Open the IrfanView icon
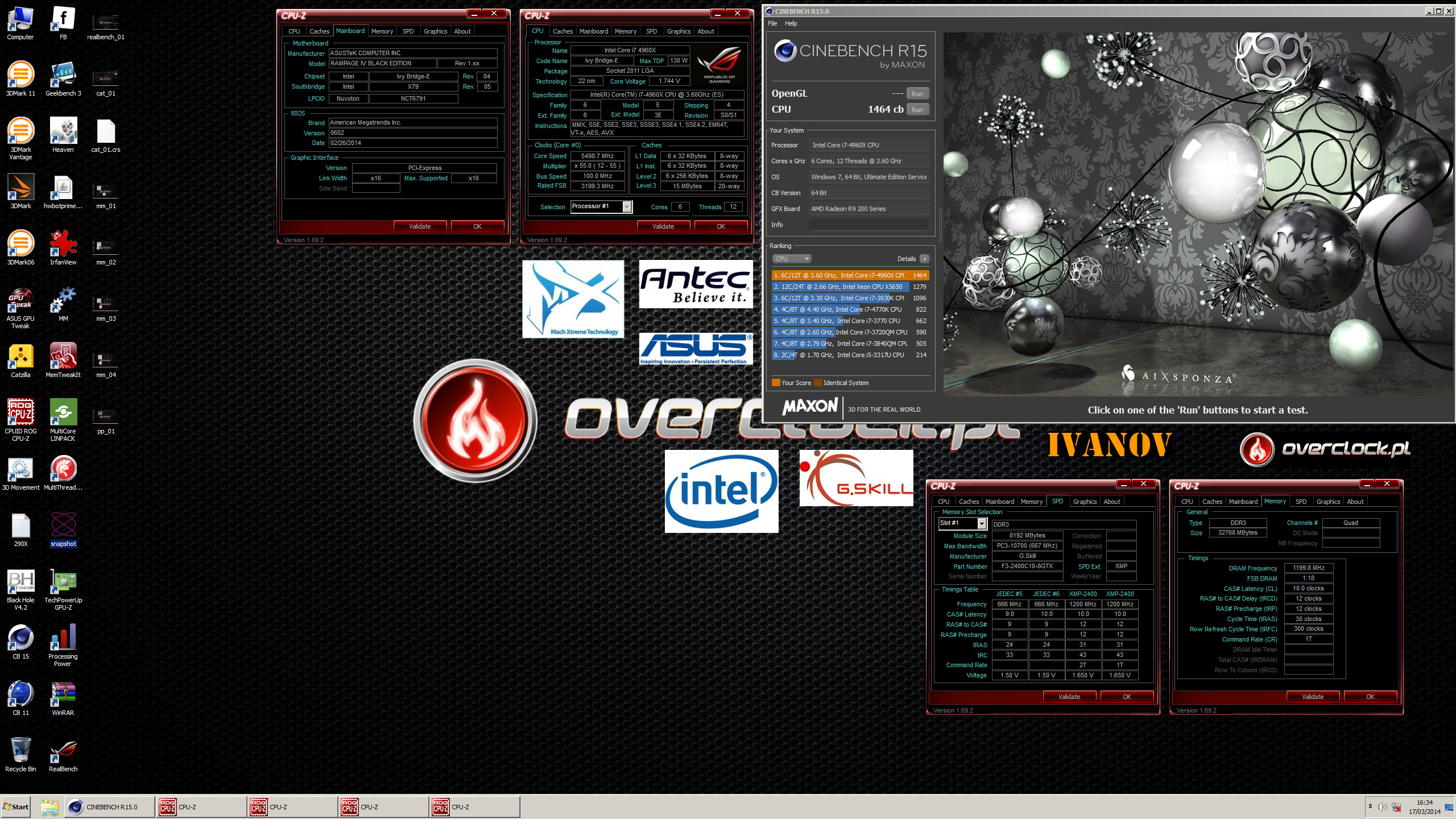Viewport: 1456px width, 819px height. pyautogui.click(x=63, y=249)
